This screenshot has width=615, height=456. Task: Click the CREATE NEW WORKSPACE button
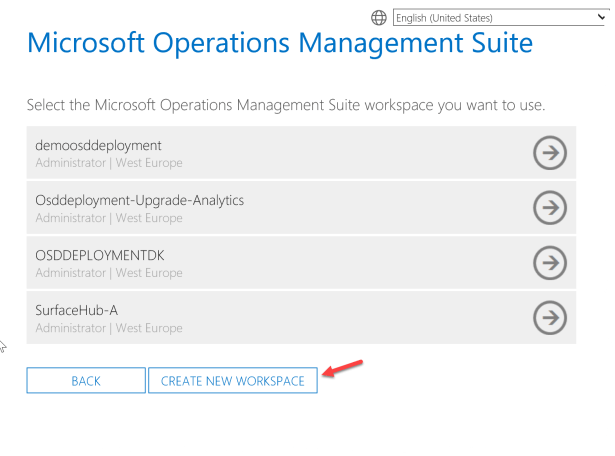(233, 381)
